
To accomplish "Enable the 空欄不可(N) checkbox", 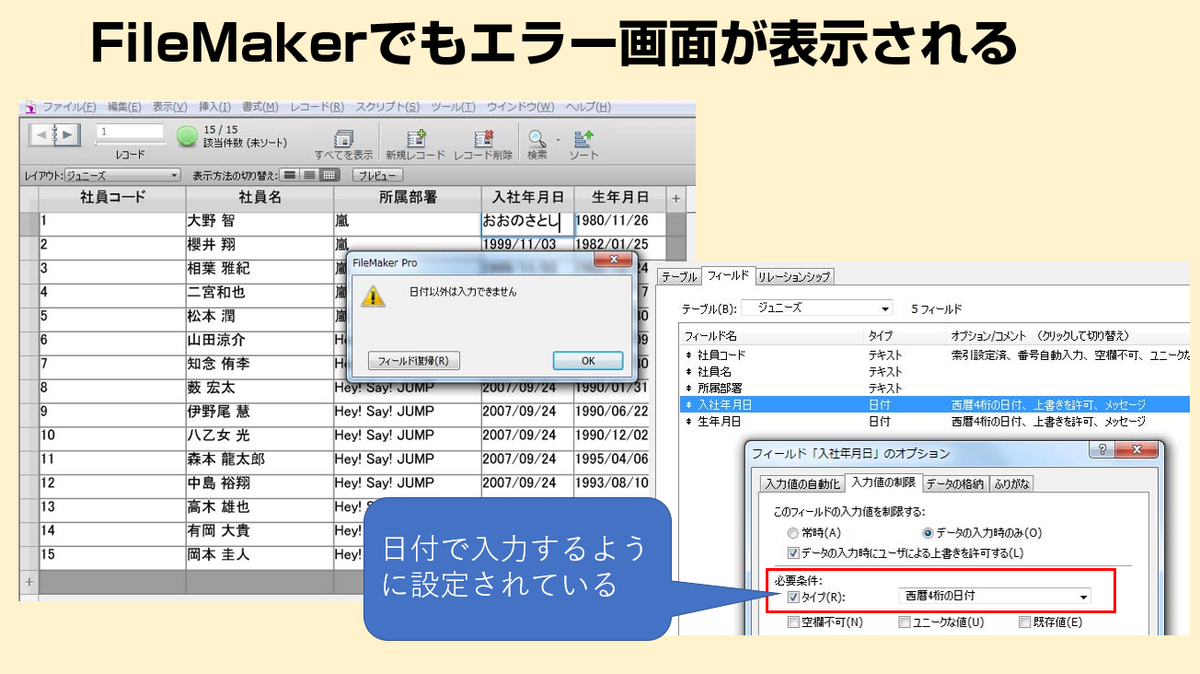I will (x=793, y=622).
